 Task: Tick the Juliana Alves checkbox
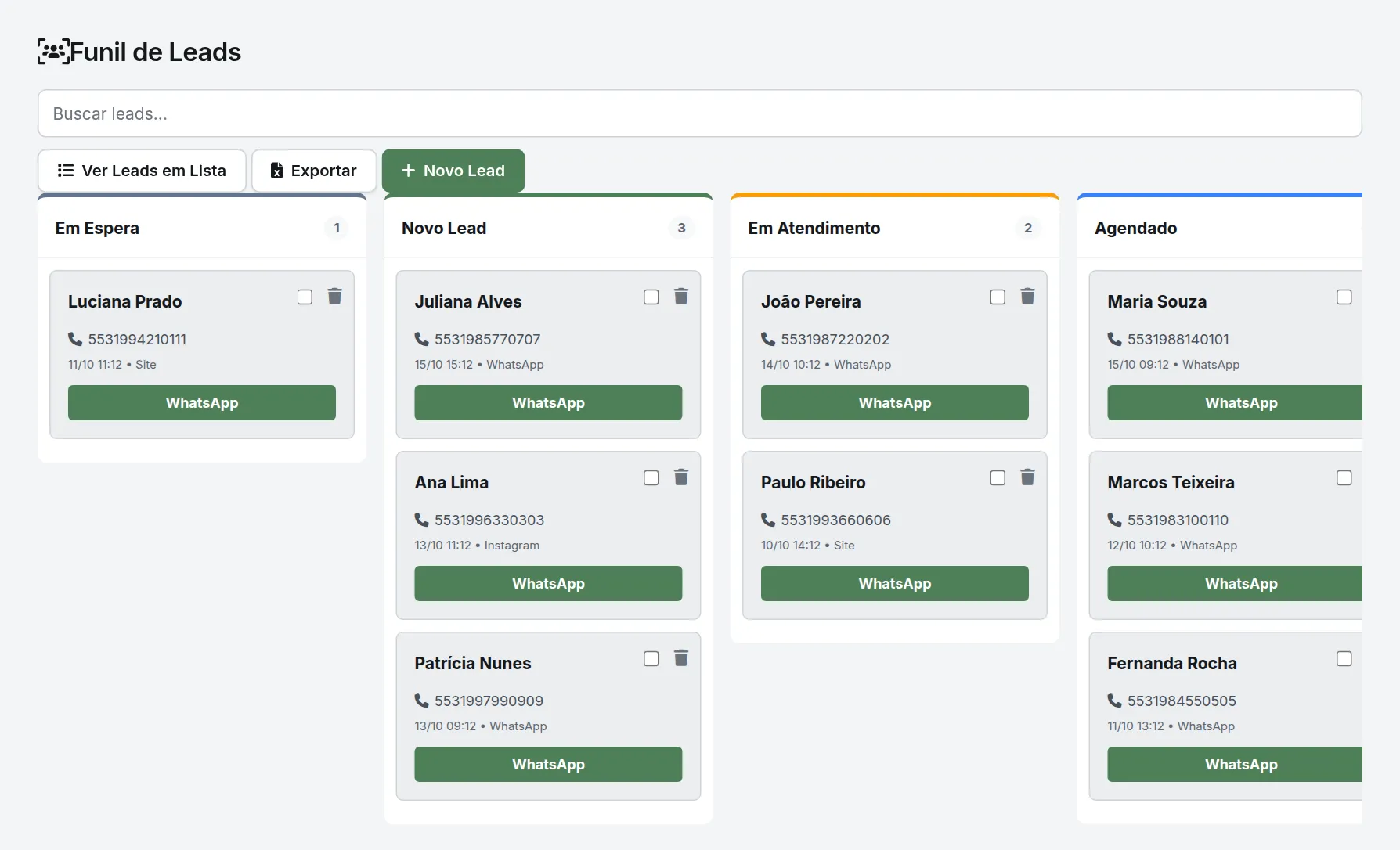[x=651, y=297]
